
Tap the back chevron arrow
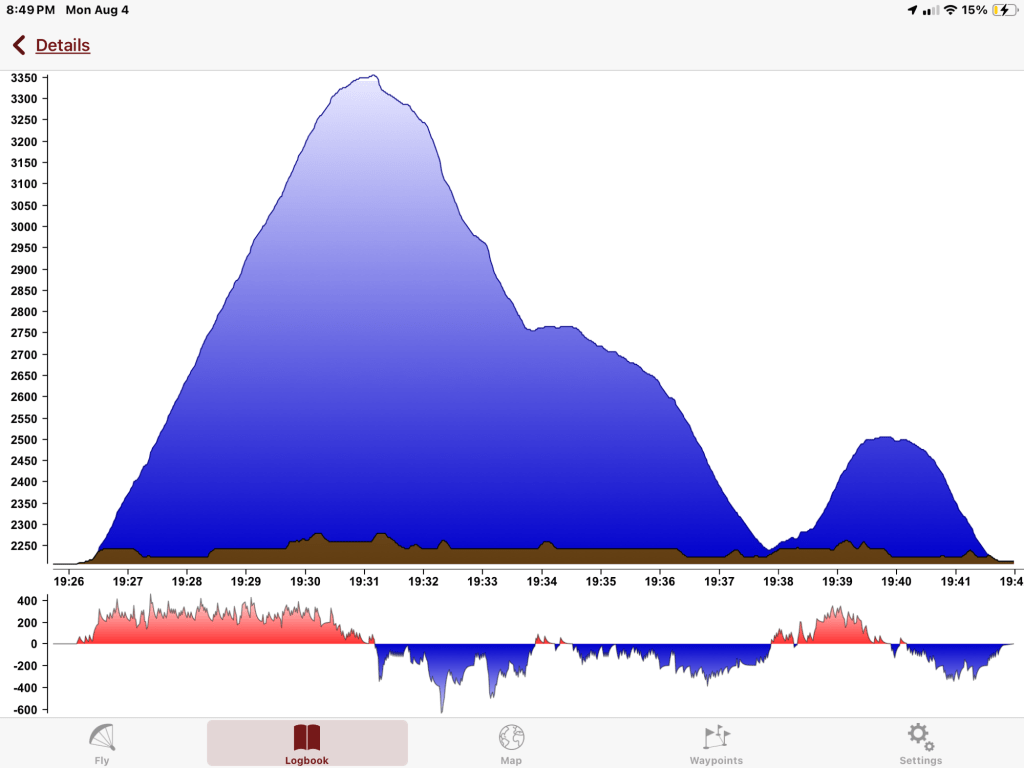click(x=19, y=45)
